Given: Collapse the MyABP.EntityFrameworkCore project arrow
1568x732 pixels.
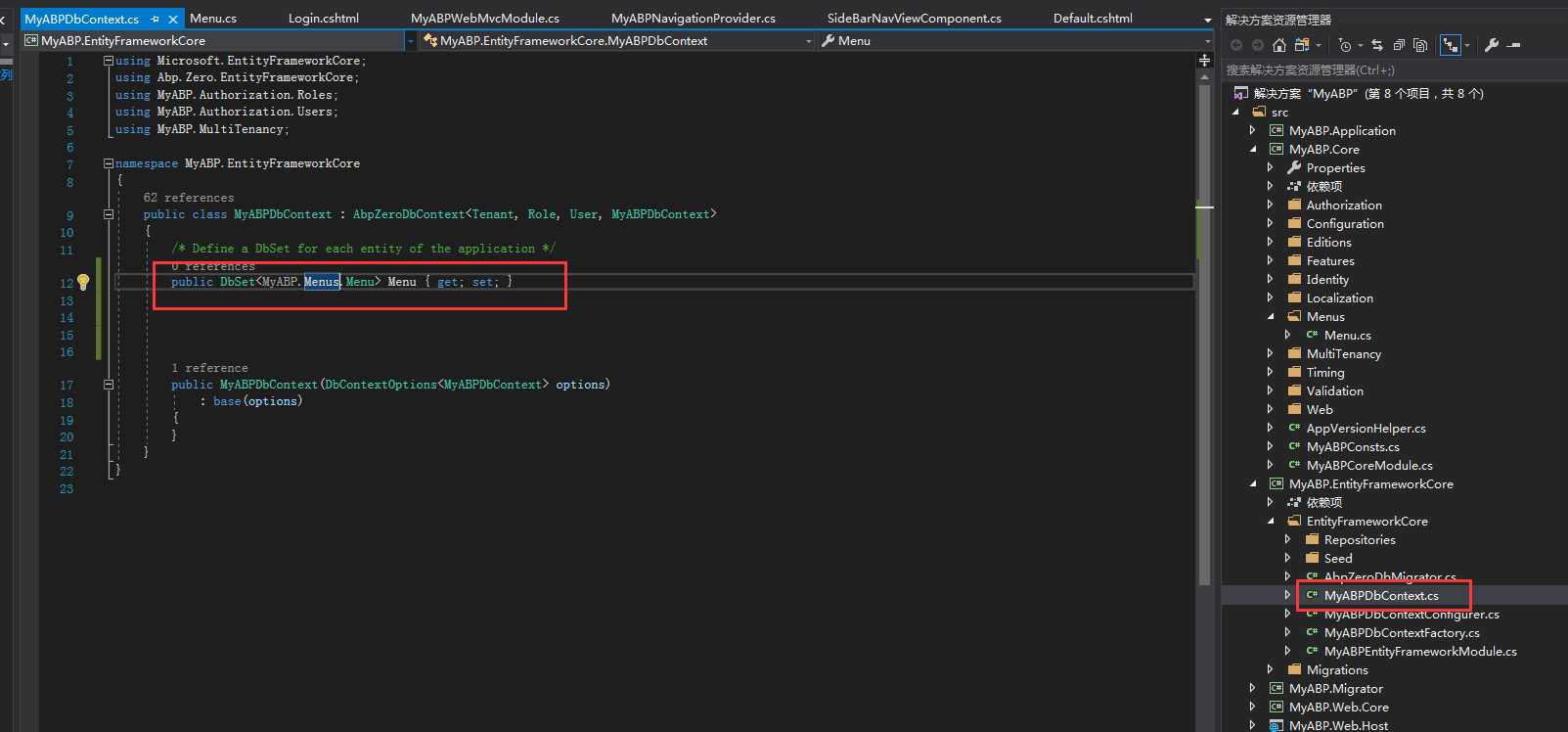Looking at the screenshot, I should coord(1253,483).
